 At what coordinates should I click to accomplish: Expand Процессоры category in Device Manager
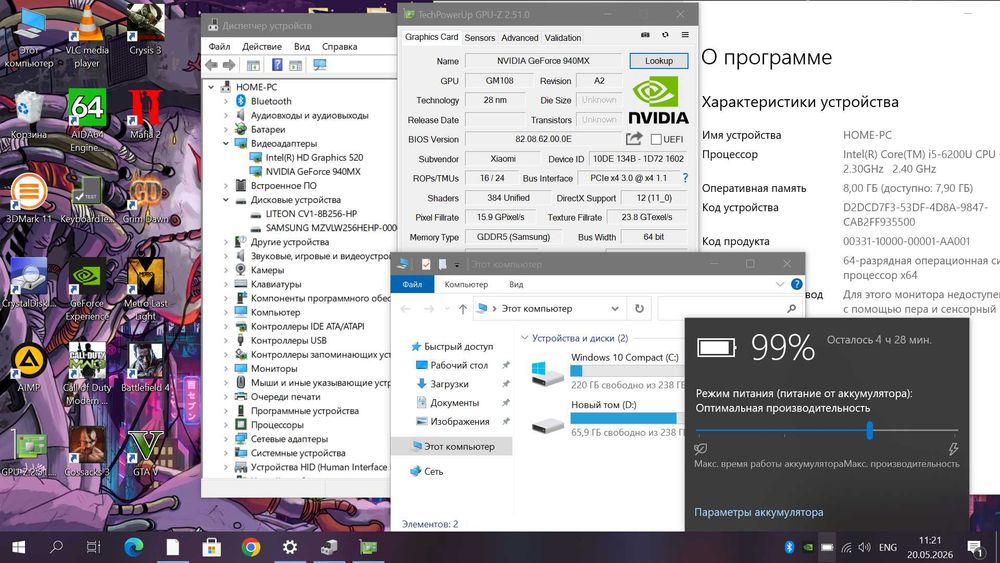226,425
